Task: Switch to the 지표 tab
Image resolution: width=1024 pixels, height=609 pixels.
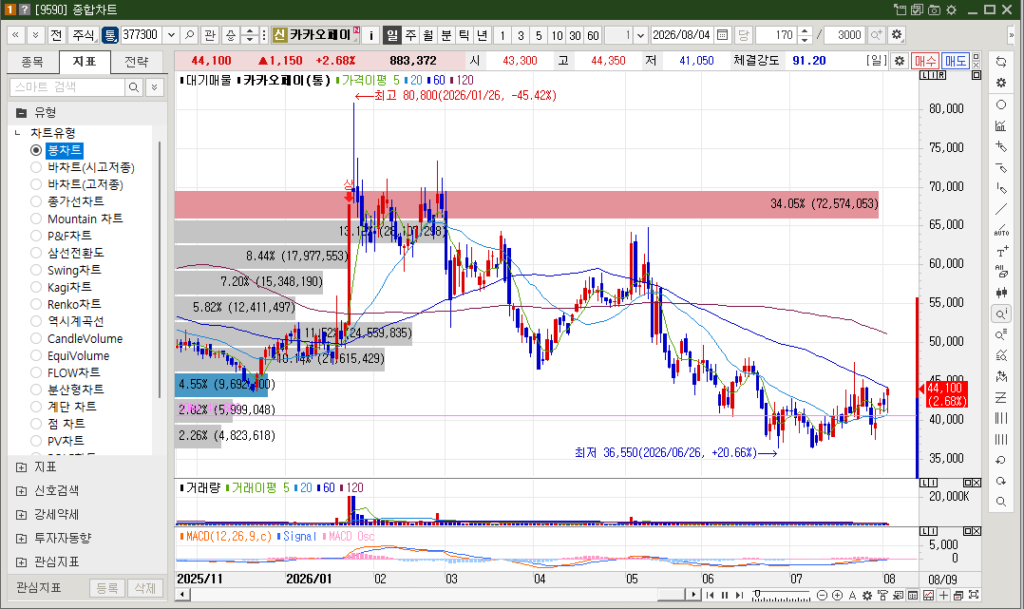Action: 84,62
